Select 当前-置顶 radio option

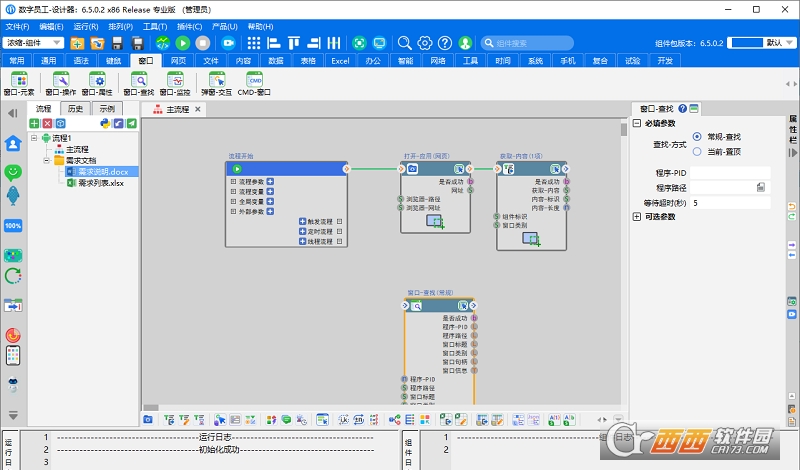pos(697,152)
